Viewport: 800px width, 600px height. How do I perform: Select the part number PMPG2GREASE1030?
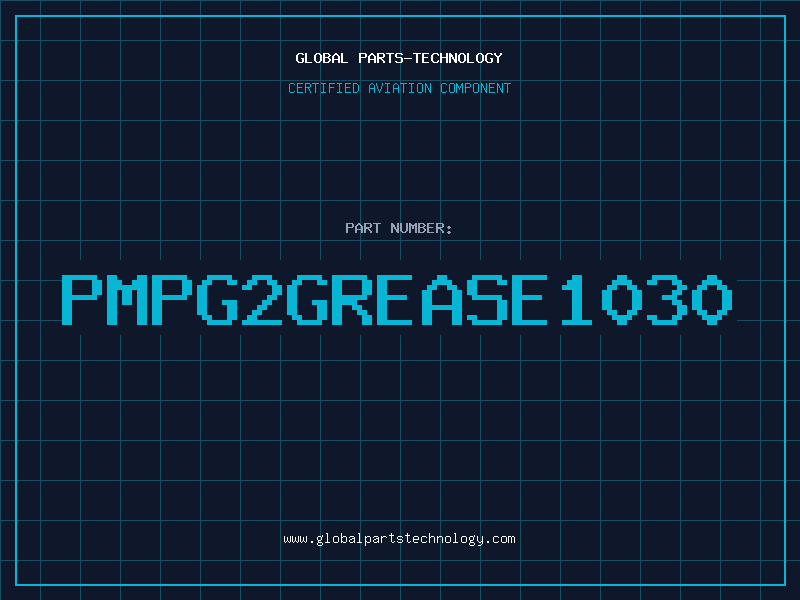pos(397,299)
